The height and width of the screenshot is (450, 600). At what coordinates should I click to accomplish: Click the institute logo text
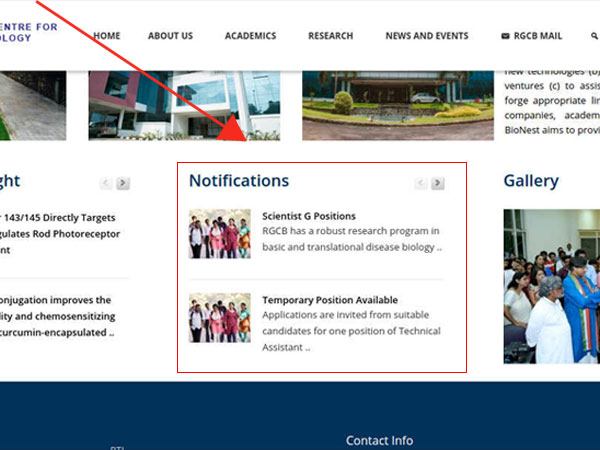point(28,32)
